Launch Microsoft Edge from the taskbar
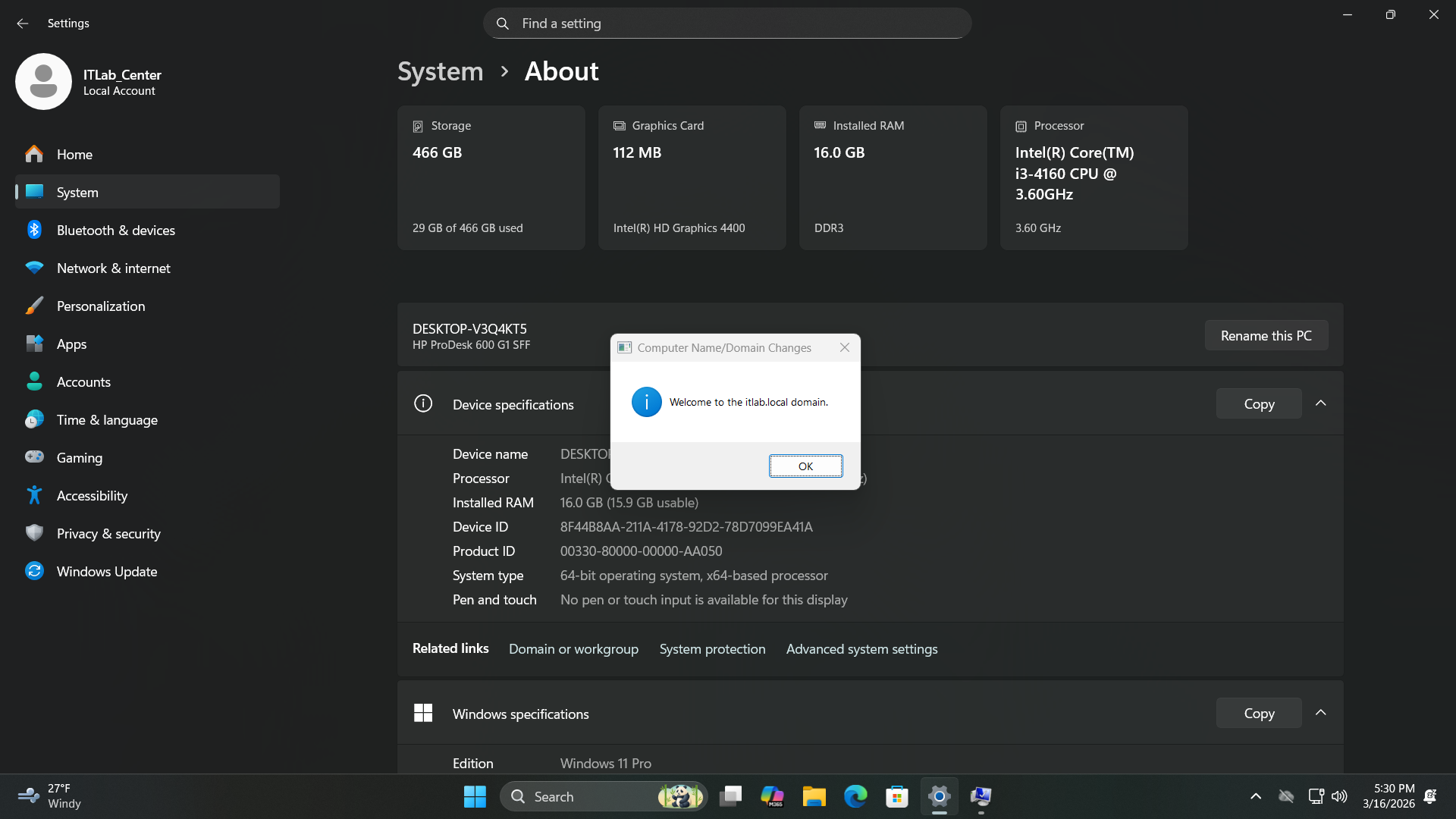The width and height of the screenshot is (1456, 819). click(855, 796)
